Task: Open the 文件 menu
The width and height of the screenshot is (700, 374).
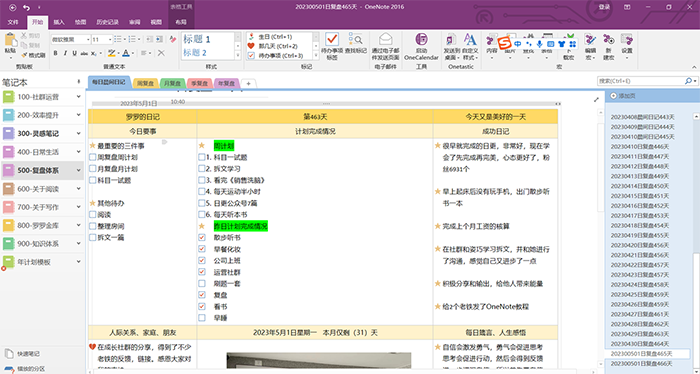Action: [13, 22]
